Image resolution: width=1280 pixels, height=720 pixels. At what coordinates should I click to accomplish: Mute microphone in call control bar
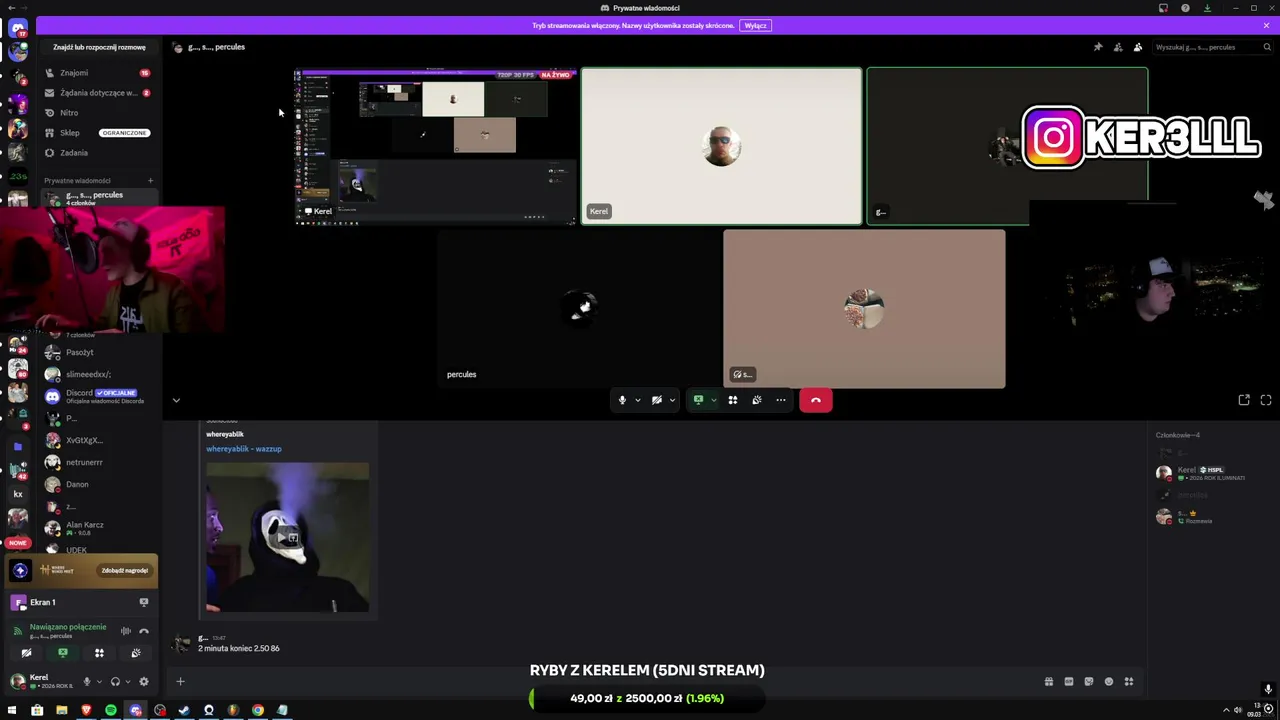click(x=622, y=400)
